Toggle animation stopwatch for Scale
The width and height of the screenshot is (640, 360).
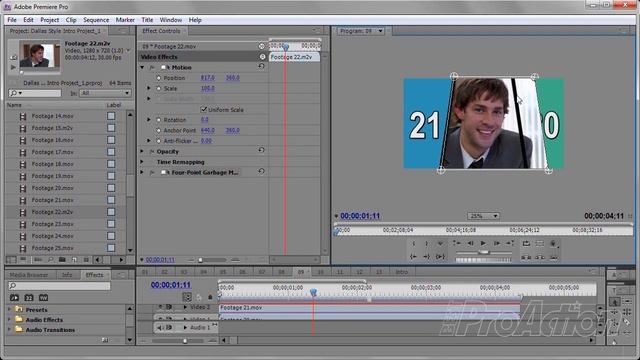point(159,88)
